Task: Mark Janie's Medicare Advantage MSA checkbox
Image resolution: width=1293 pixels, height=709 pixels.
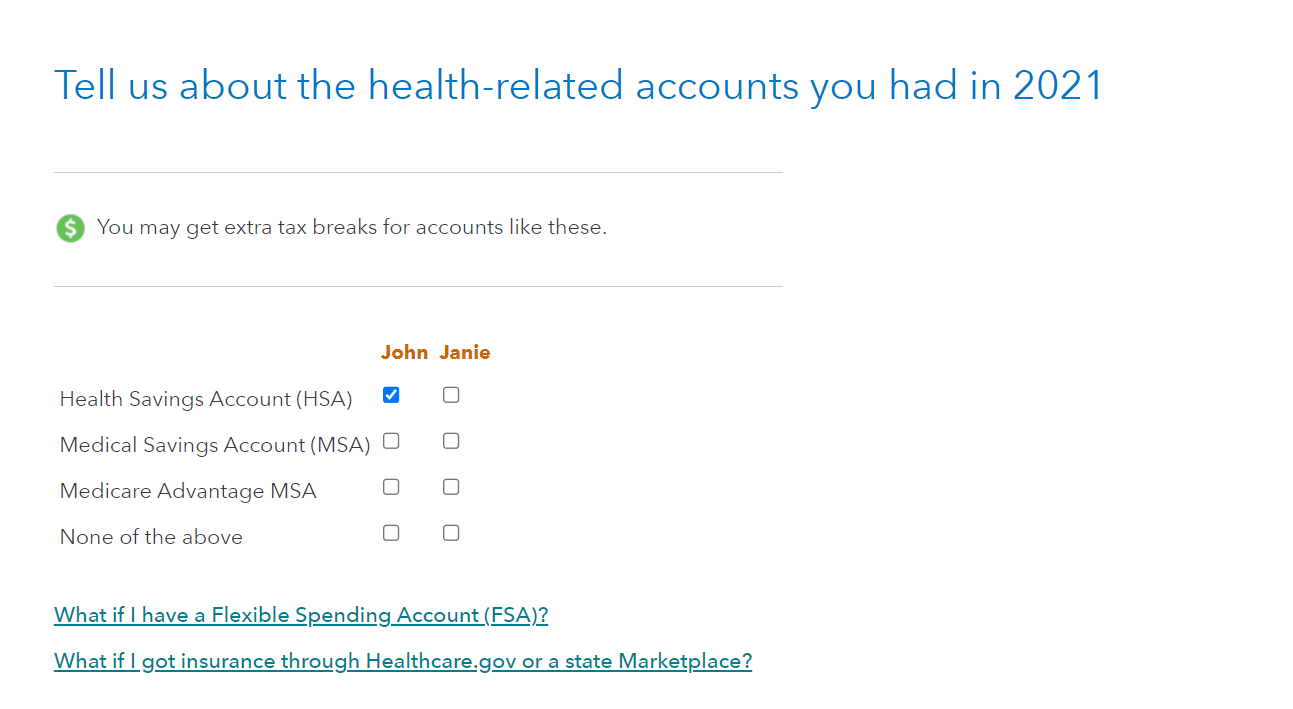Action: (x=451, y=487)
